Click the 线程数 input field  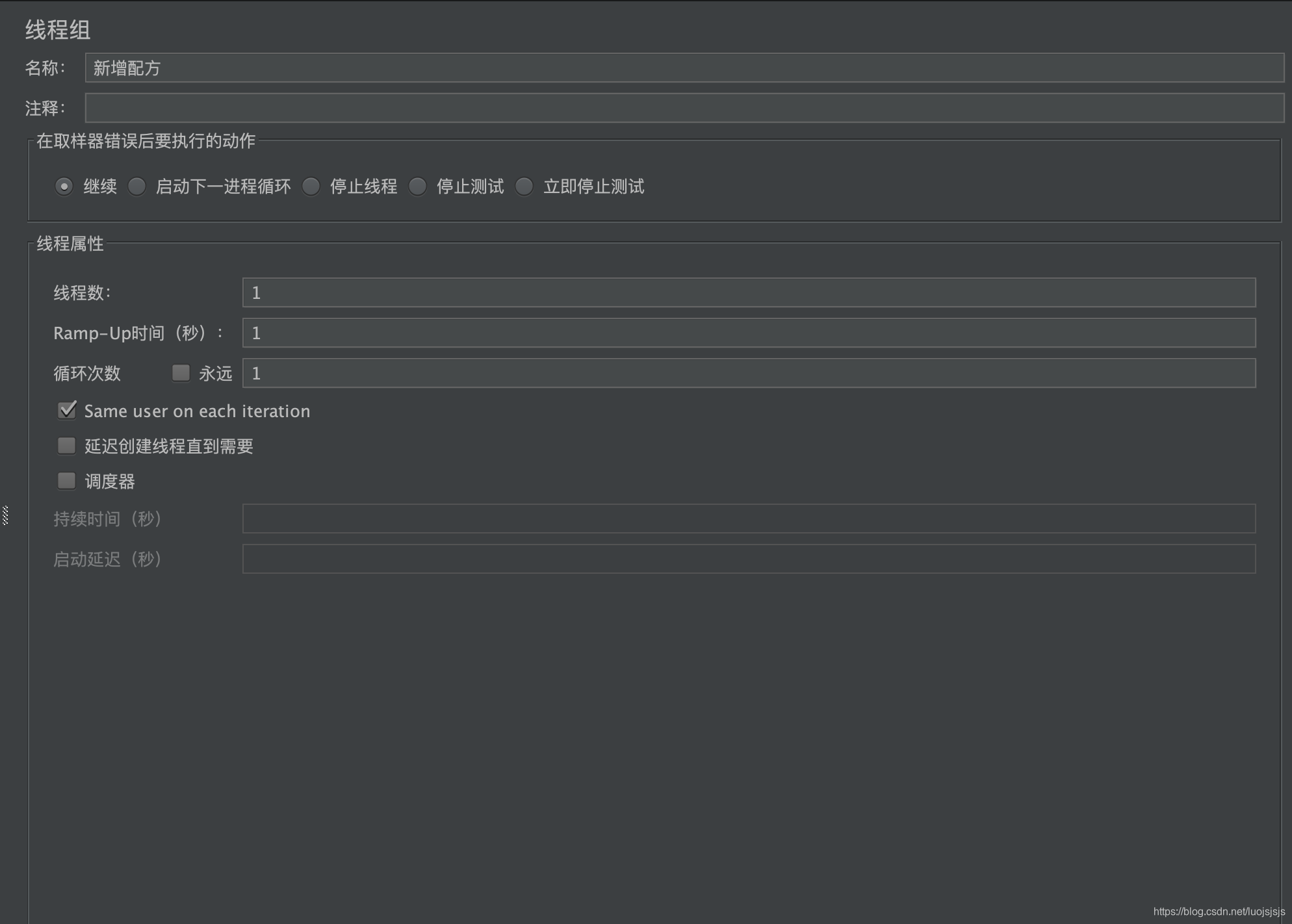point(749,292)
